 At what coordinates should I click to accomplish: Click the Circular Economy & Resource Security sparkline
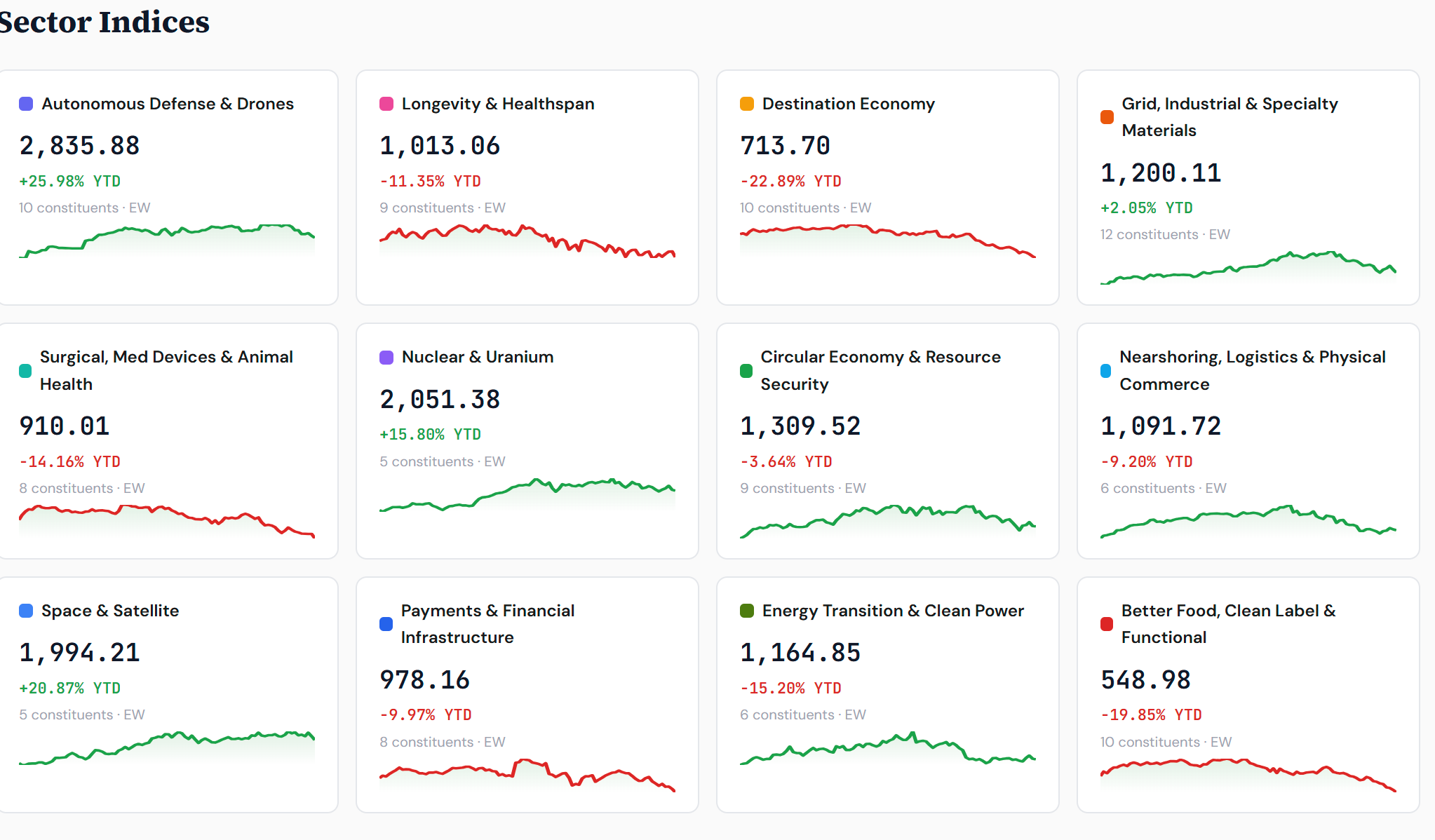887,520
